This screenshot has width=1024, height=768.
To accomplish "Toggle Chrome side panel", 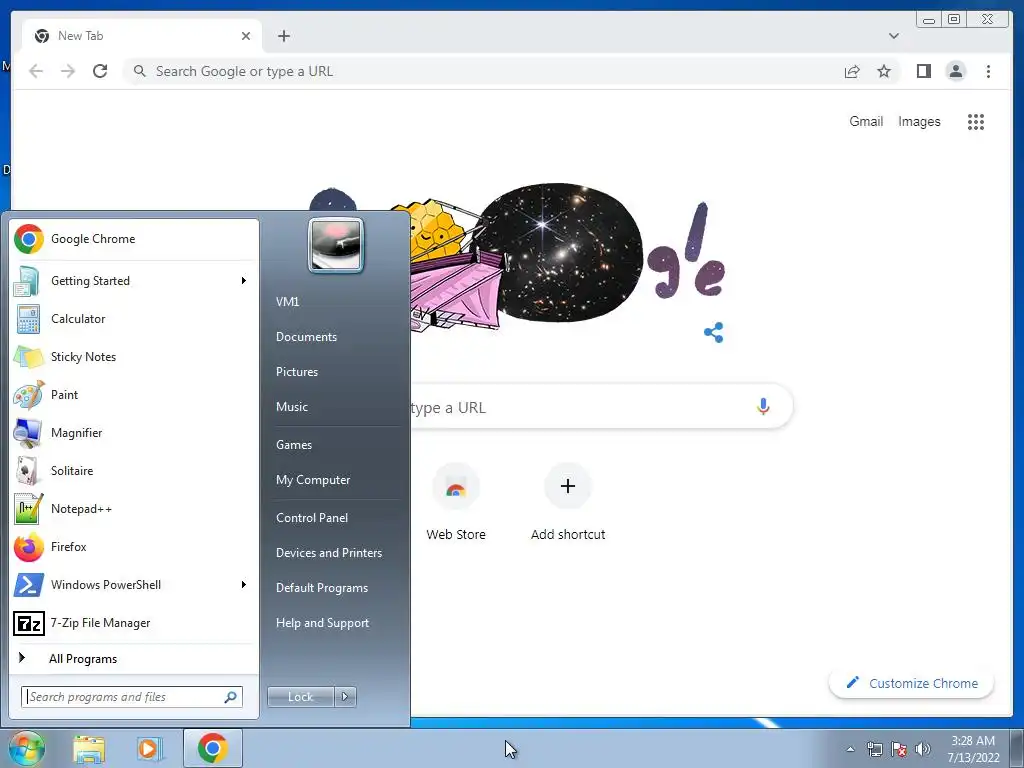I will (x=923, y=71).
